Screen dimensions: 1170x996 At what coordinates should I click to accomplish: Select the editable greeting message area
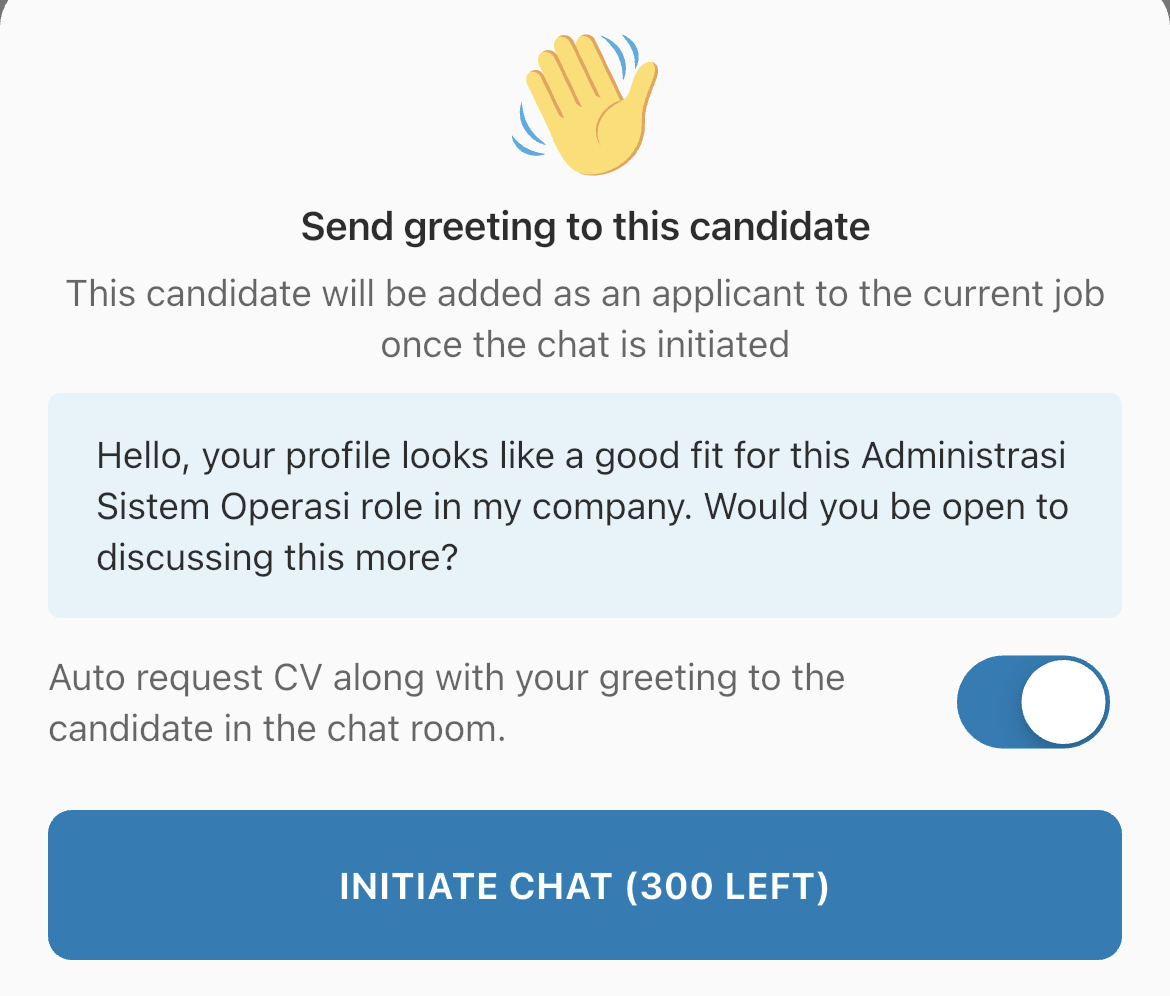tap(585, 506)
